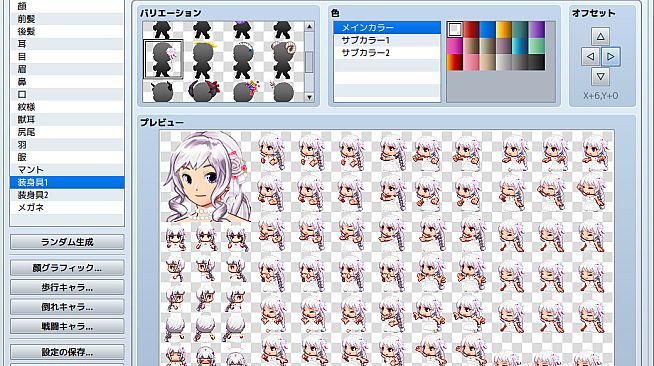Pick the white color swatch
Image resolution: width=654 pixels, height=366 pixels.
[455, 30]
